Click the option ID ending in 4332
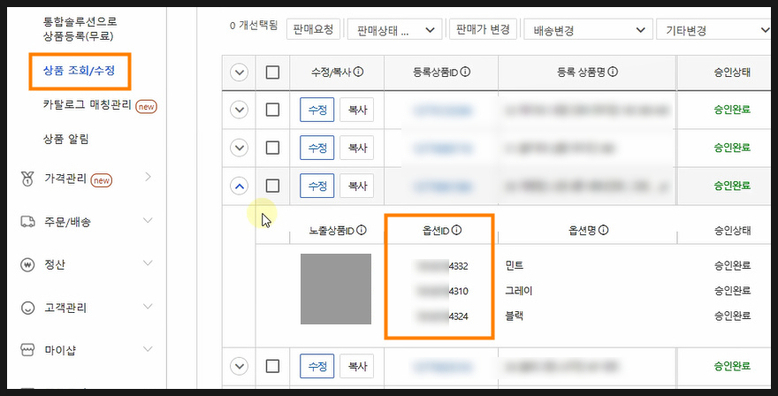The image size is (778, 396). pos(443,266)
